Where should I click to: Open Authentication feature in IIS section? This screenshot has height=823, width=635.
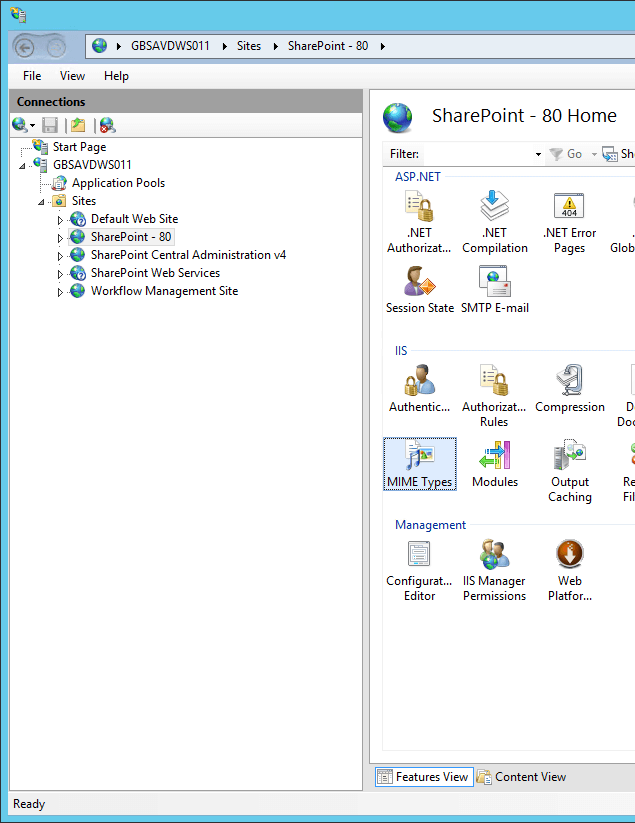tap(419, 389)
